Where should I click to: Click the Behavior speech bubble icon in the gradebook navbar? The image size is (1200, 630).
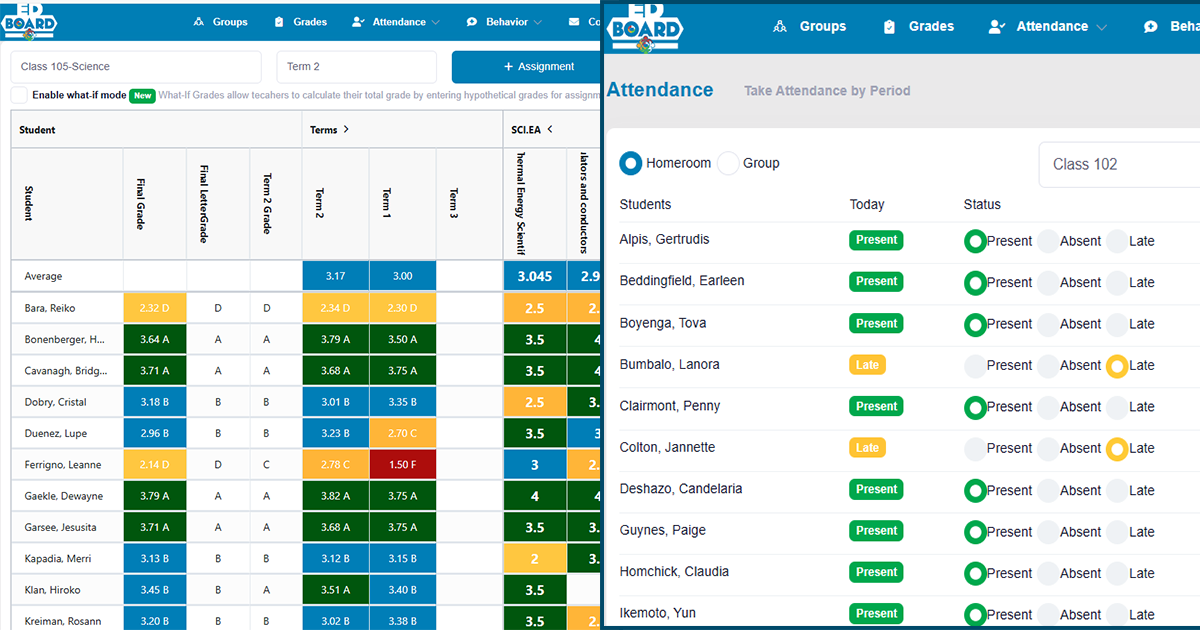tap(472, 22)
